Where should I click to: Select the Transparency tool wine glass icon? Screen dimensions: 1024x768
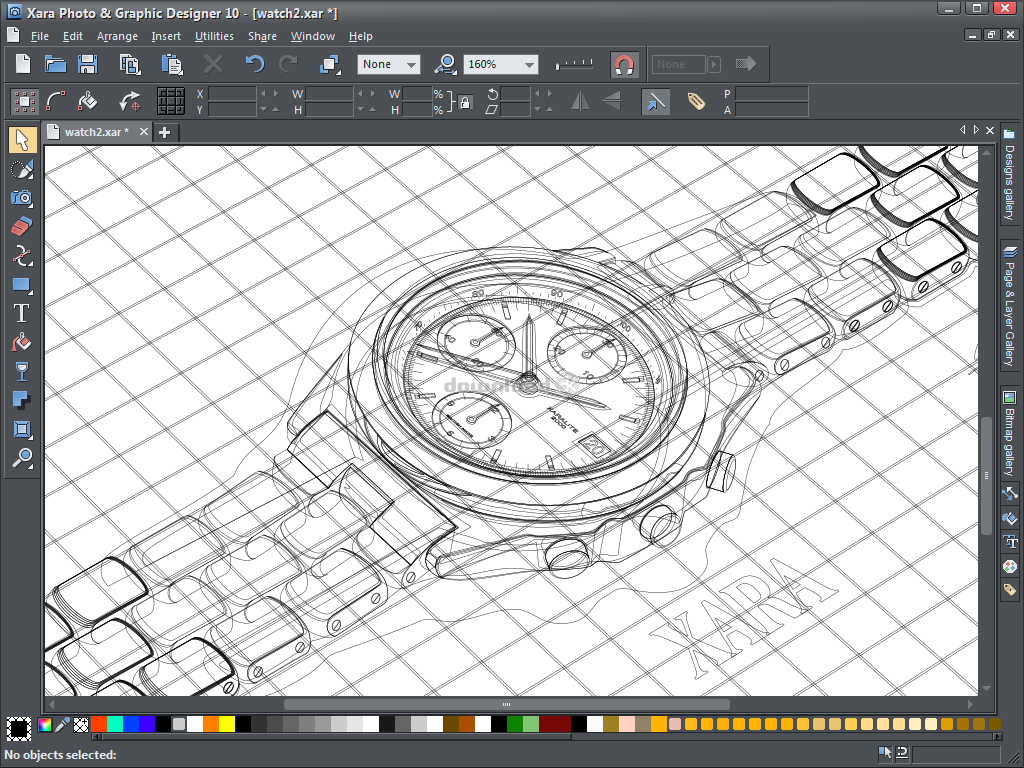point(22,372)
